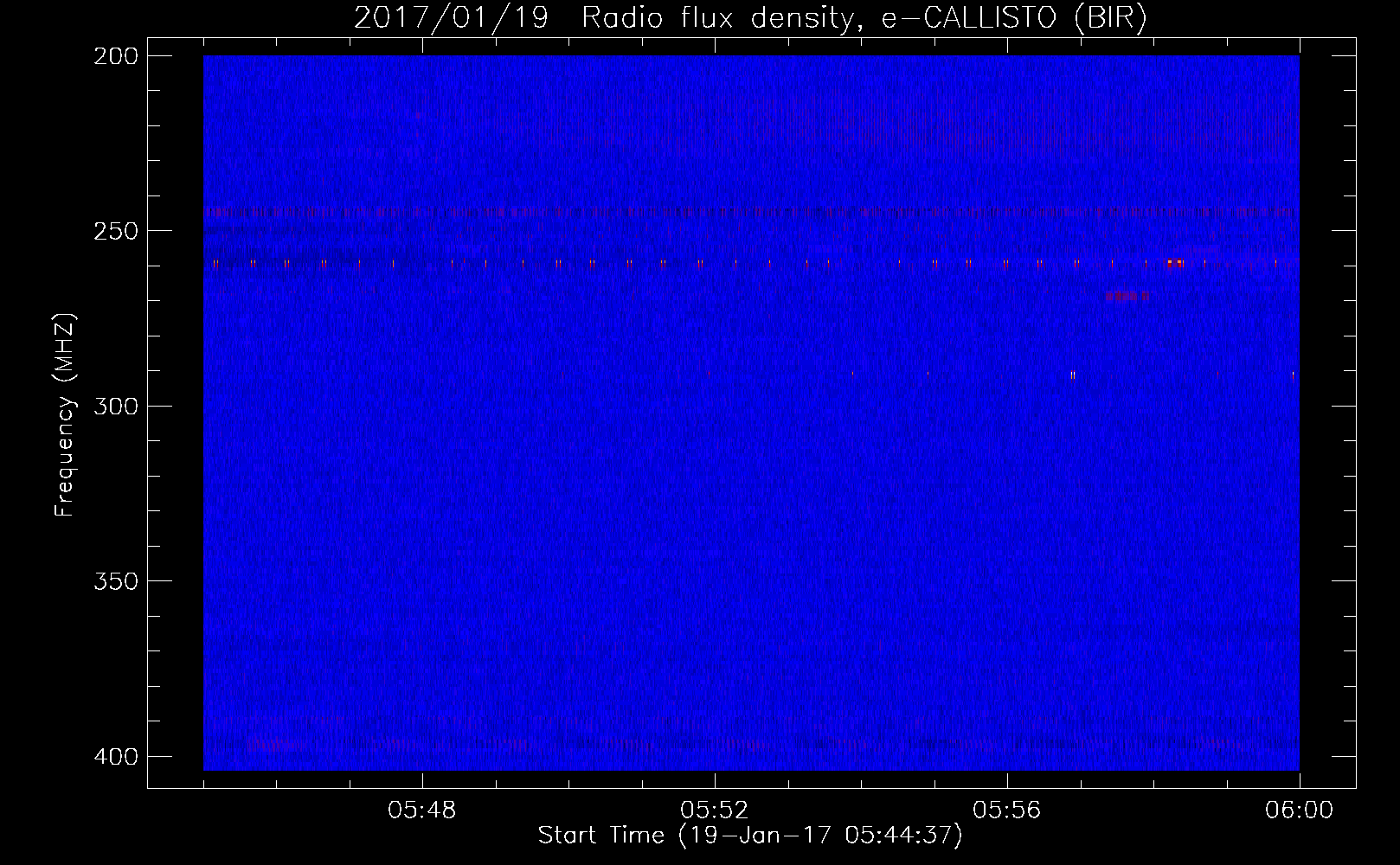Click the 250 frequency tick label
The height and width of the screenshot is (865, 1400).
116,231
